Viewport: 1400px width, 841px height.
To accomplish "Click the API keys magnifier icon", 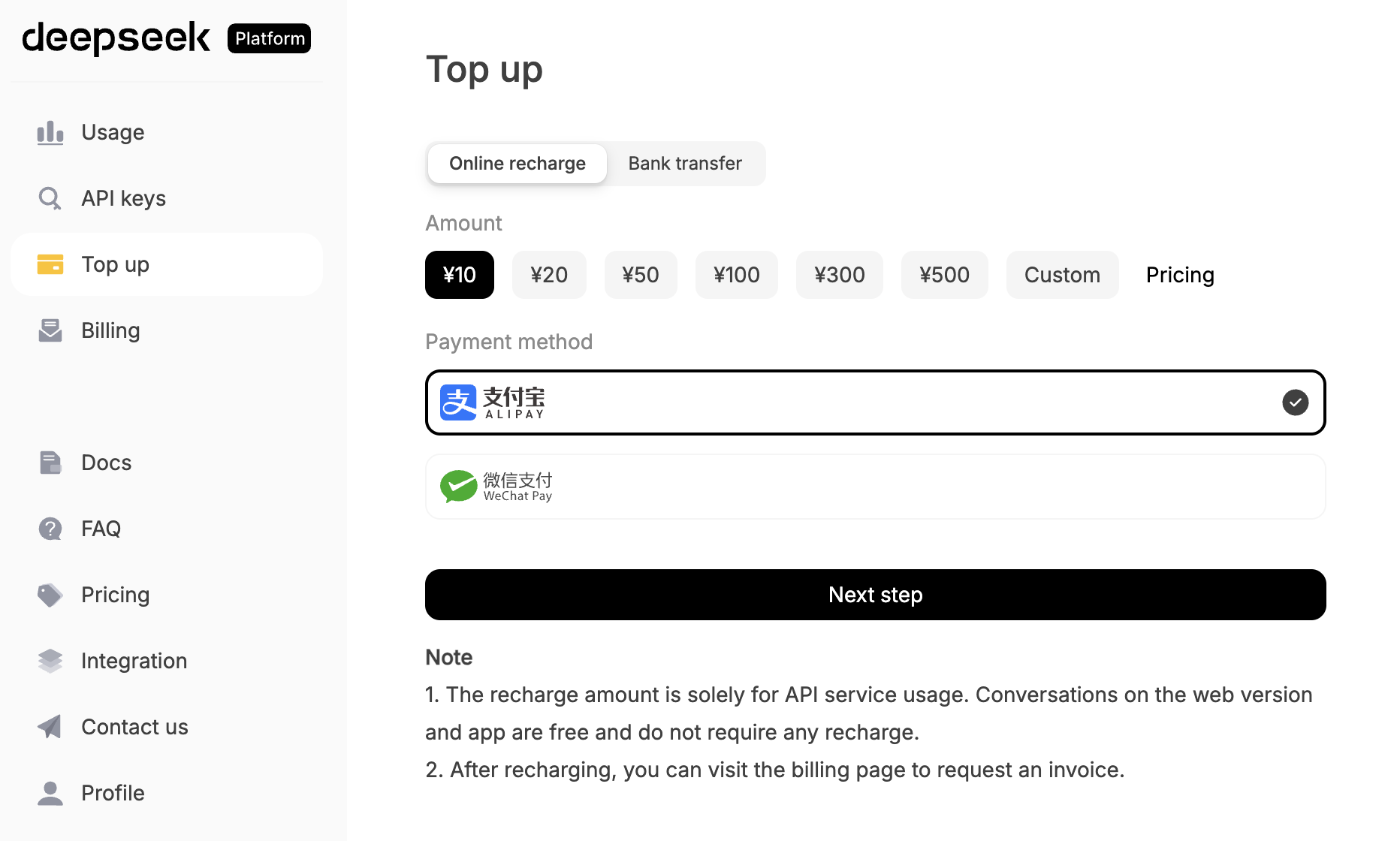I will [50, 199].
